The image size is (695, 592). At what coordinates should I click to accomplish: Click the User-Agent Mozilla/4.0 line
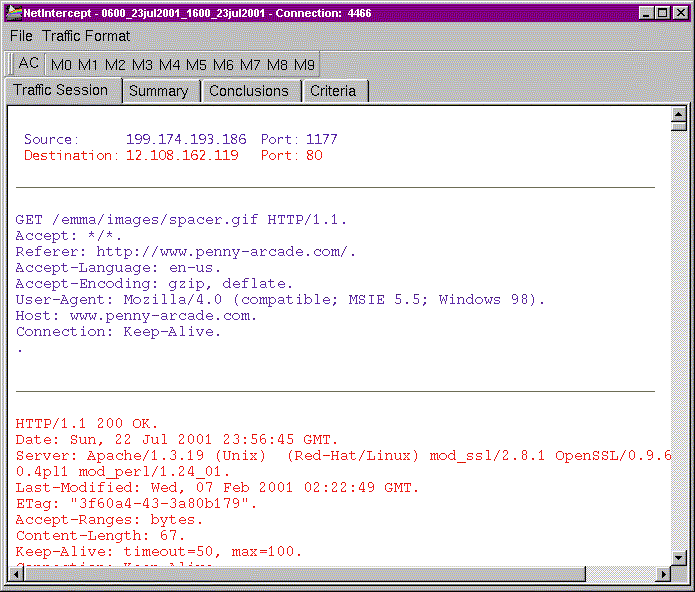point(280,300)
